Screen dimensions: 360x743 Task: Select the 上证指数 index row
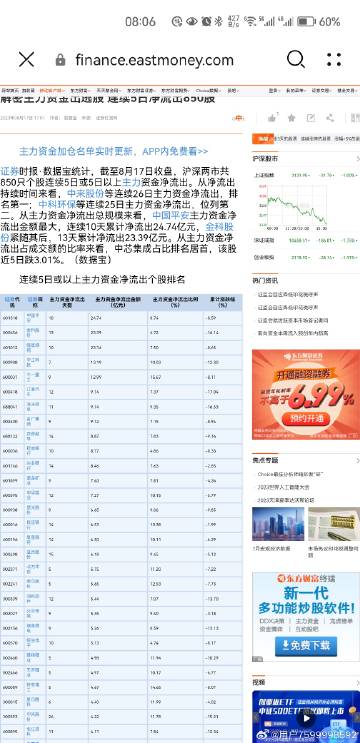click(x=306, y=175)
